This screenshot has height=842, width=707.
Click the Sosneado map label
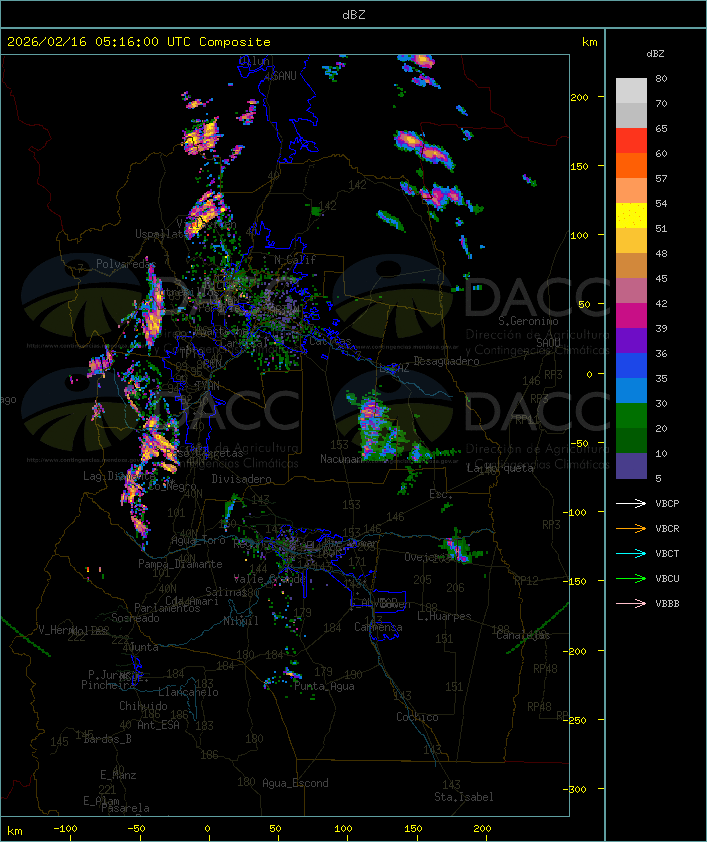tap(135, 618)
